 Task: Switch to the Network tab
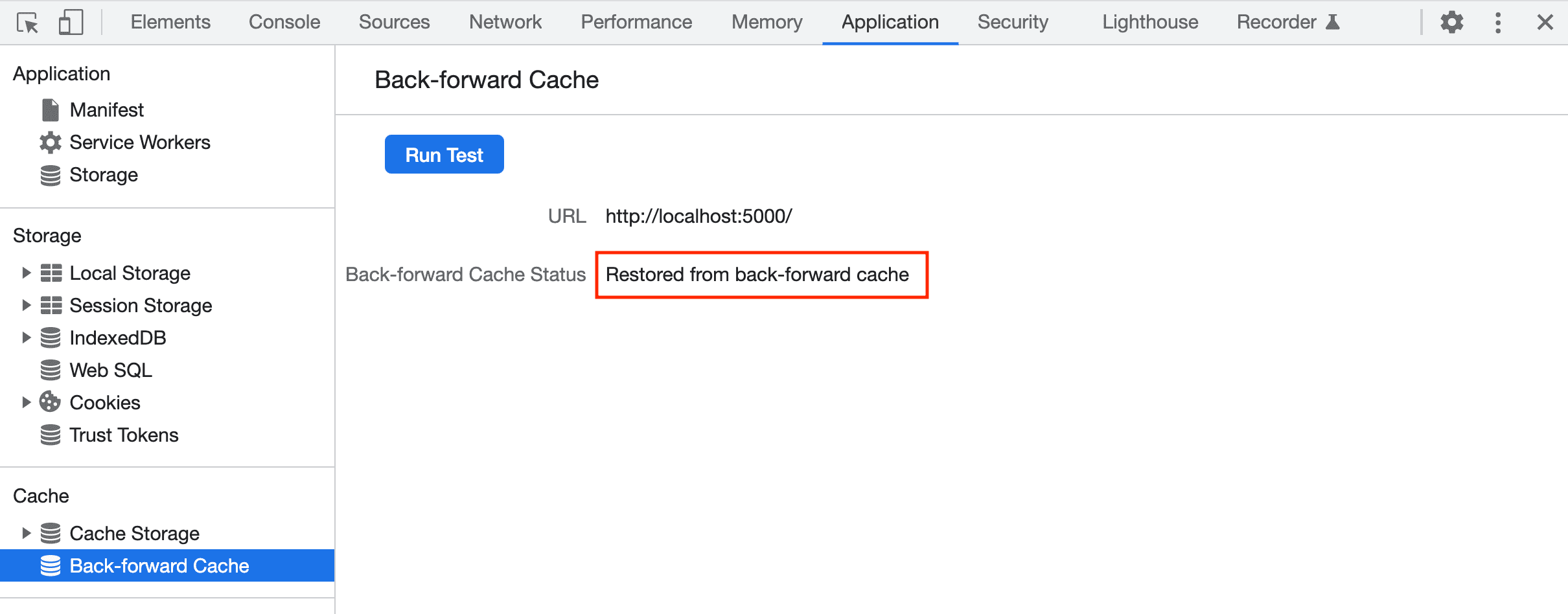point(505,21)
